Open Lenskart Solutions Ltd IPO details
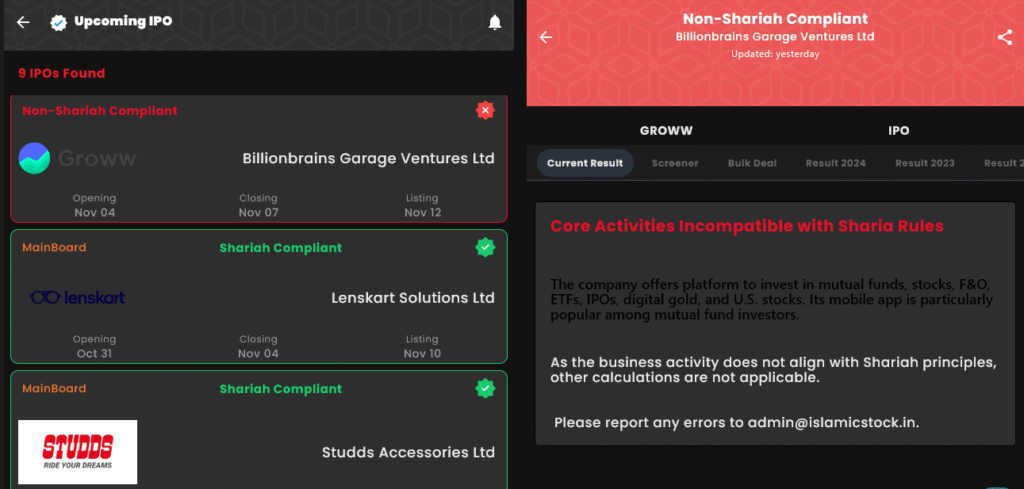 pos(412,297)
